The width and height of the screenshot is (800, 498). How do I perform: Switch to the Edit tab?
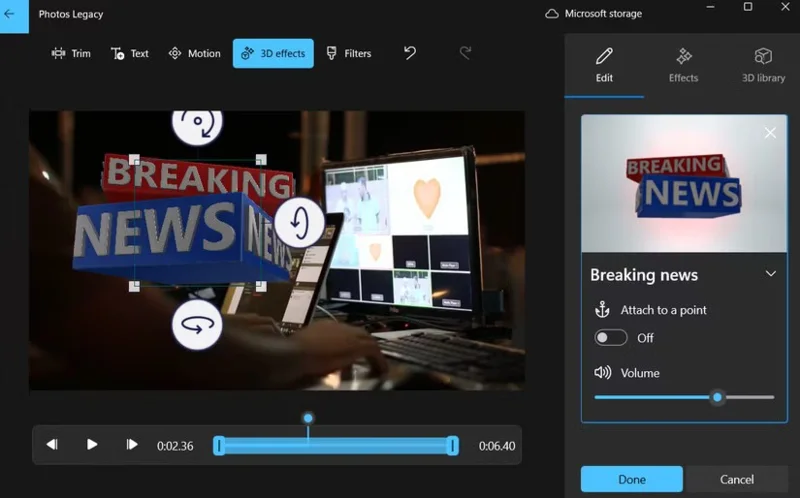[x=604, y=65]
